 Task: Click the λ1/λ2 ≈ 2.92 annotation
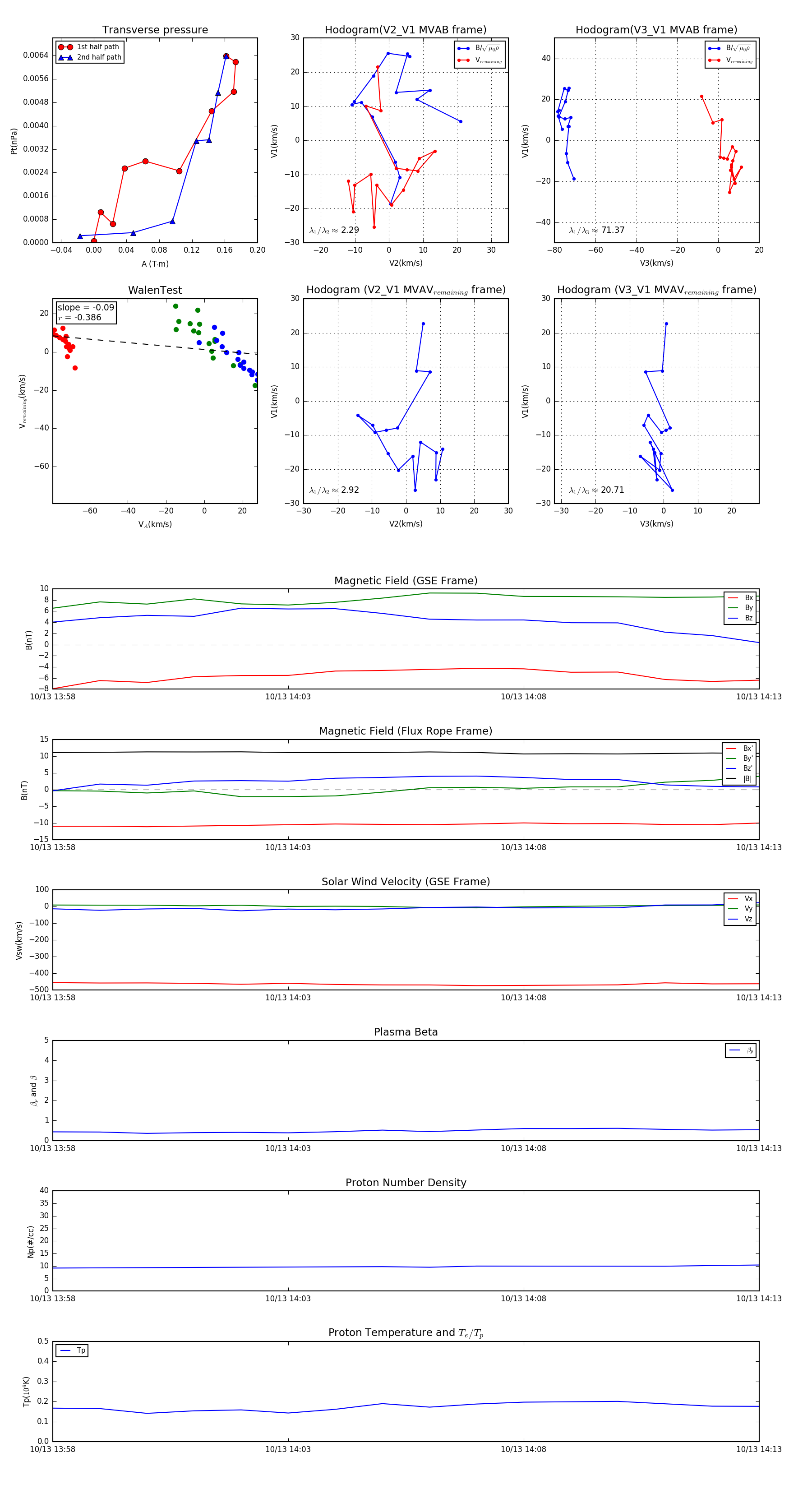[334, 490]
